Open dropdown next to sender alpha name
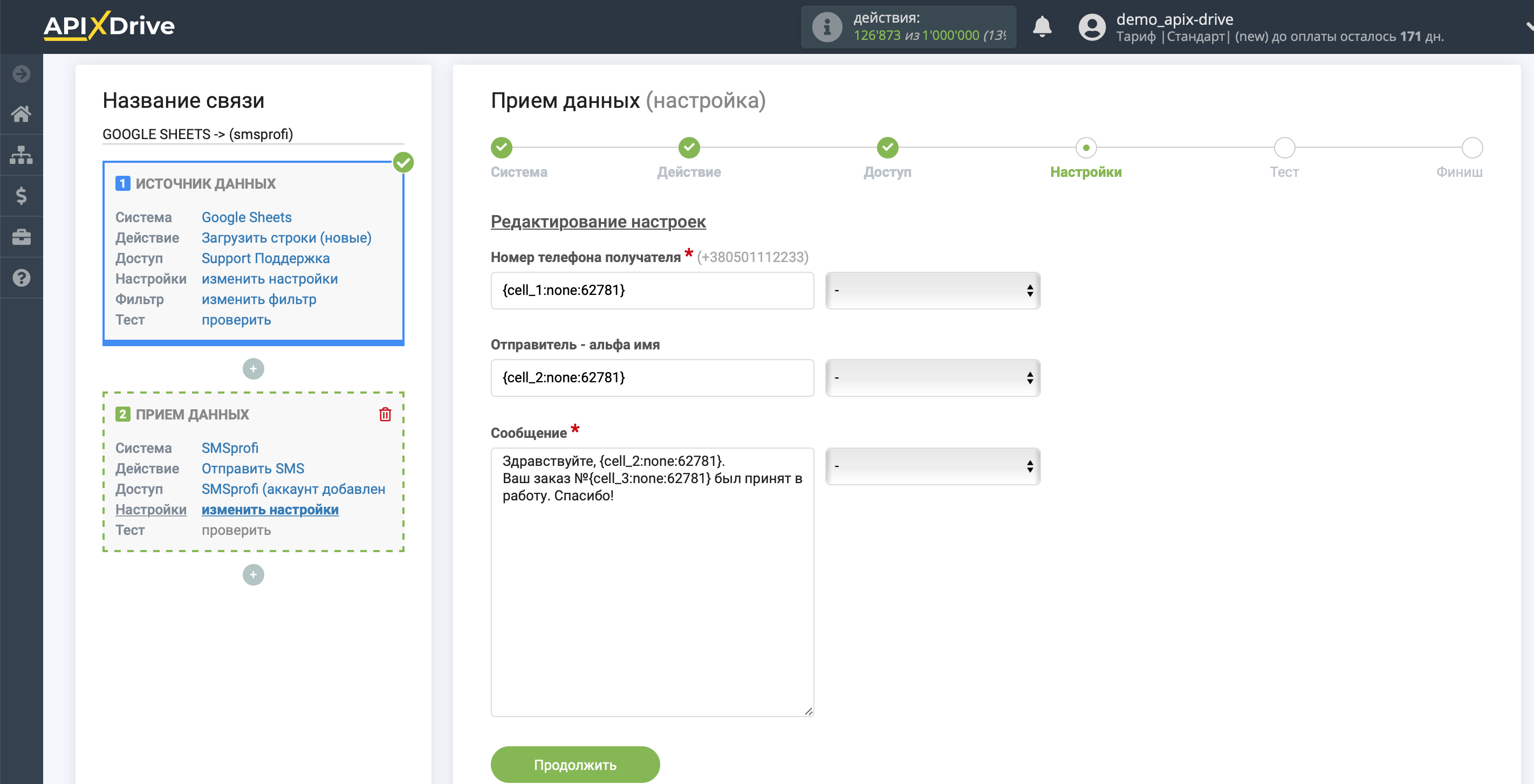The image size is (1534, 784). [x=933, y=378]
